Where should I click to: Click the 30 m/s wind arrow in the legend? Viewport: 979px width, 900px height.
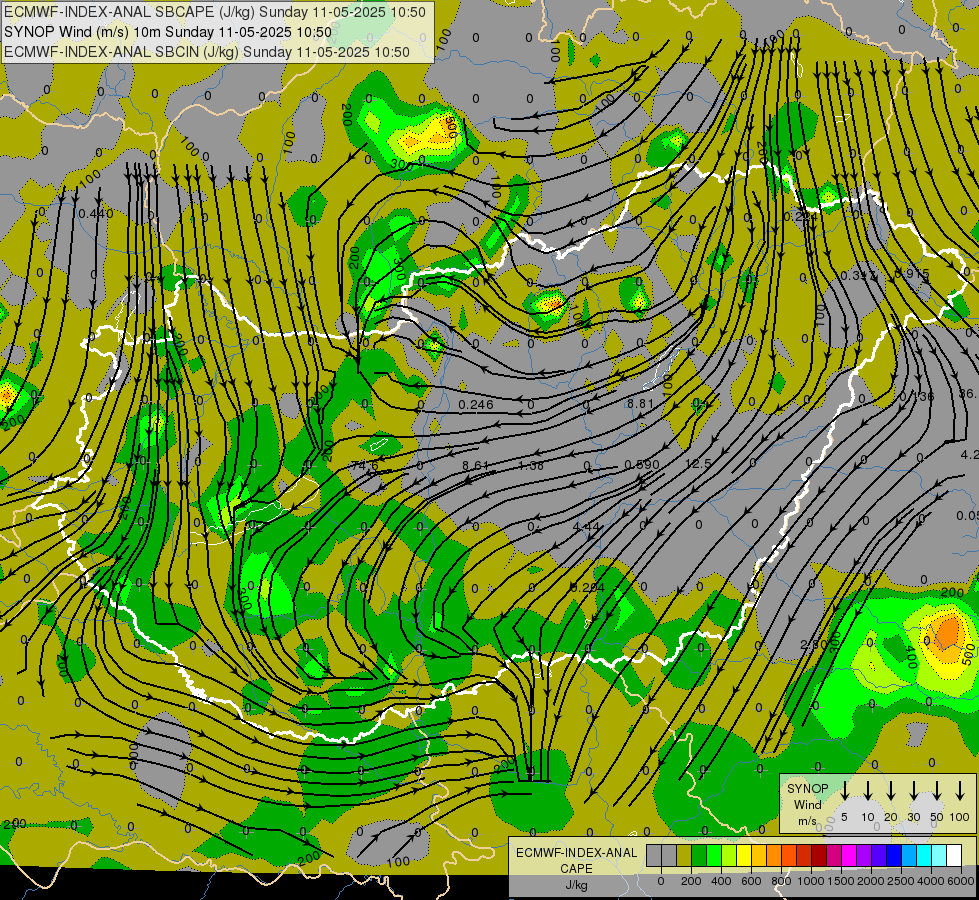[x=914, y=791]
